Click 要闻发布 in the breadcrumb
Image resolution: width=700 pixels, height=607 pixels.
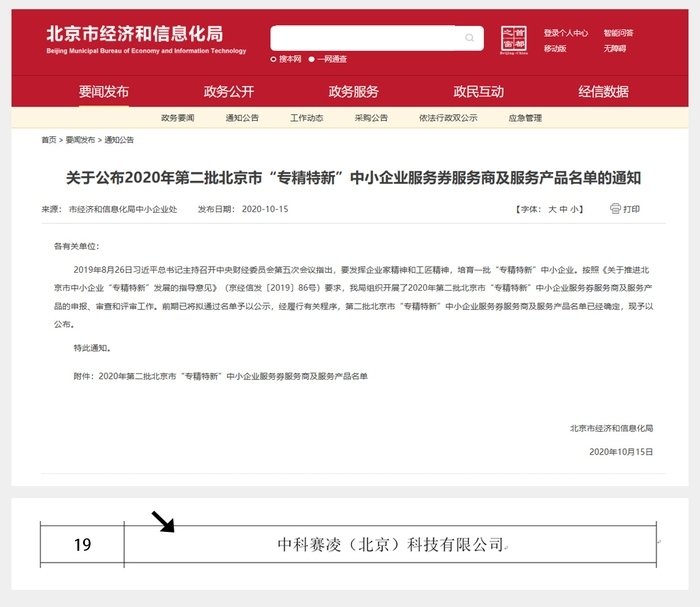[x=80, y=140]
